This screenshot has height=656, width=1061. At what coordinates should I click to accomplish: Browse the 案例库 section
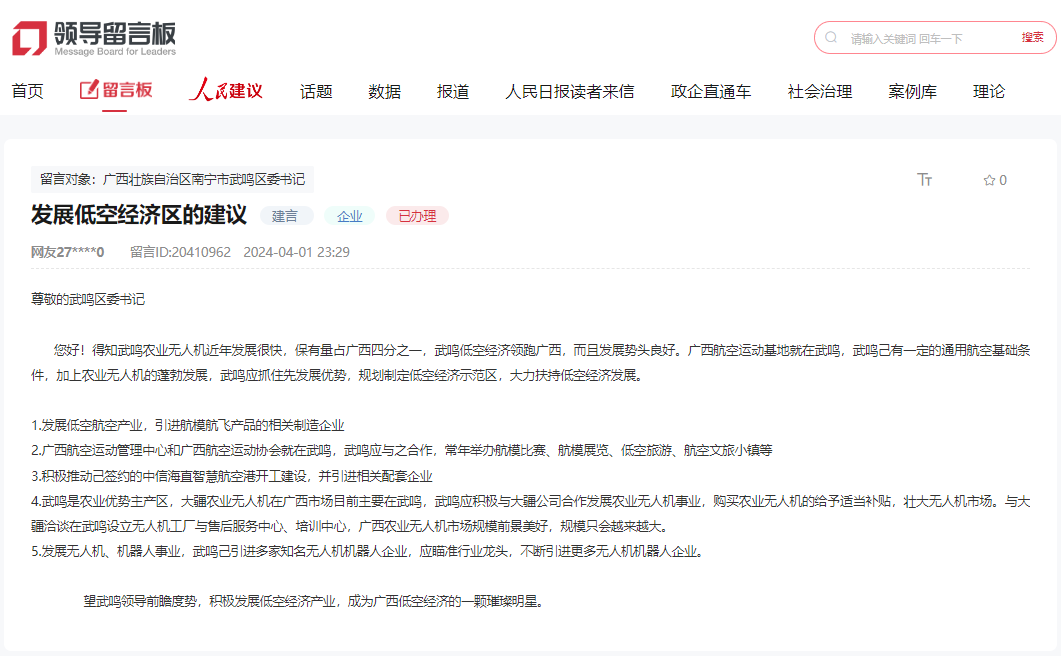[912, 90]
